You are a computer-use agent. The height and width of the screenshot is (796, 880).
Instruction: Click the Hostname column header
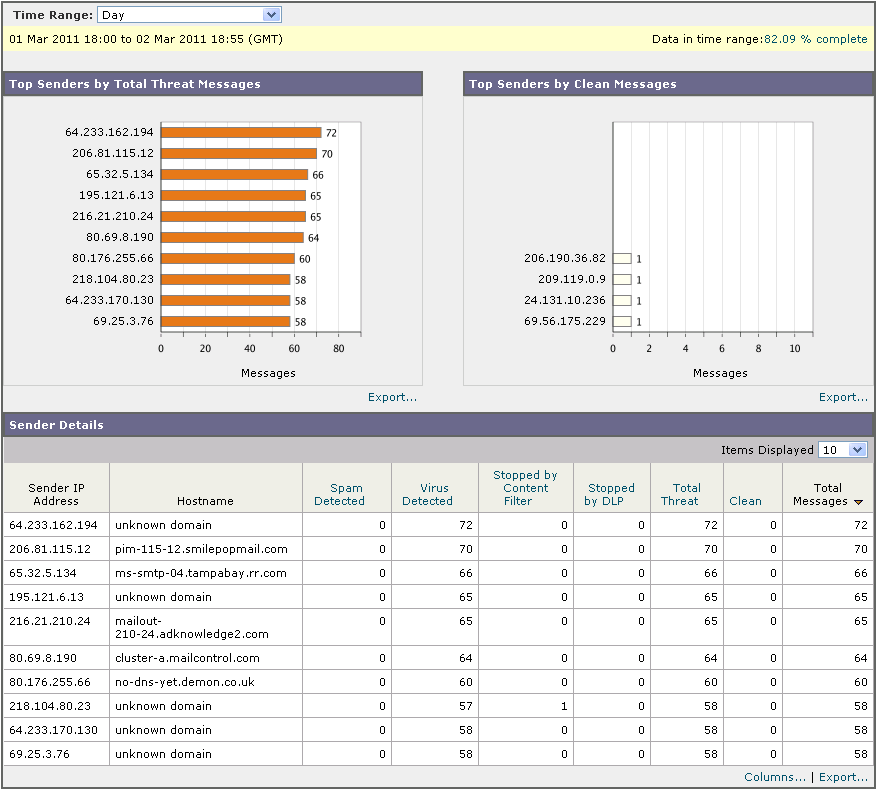coord(205,501)
